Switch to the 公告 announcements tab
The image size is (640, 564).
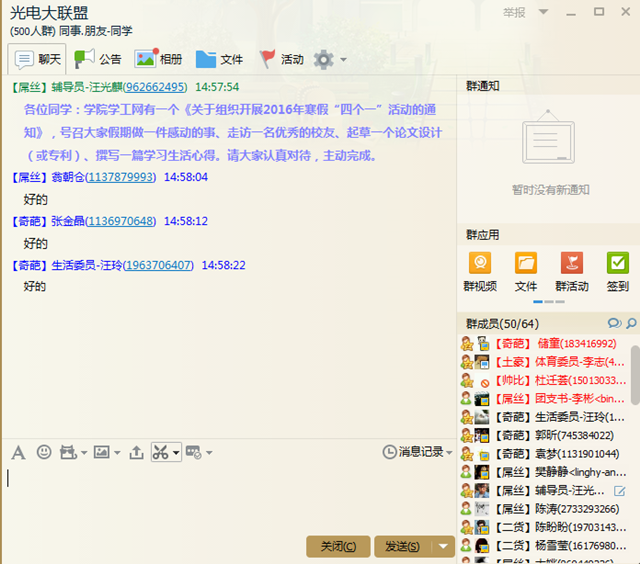98,59
